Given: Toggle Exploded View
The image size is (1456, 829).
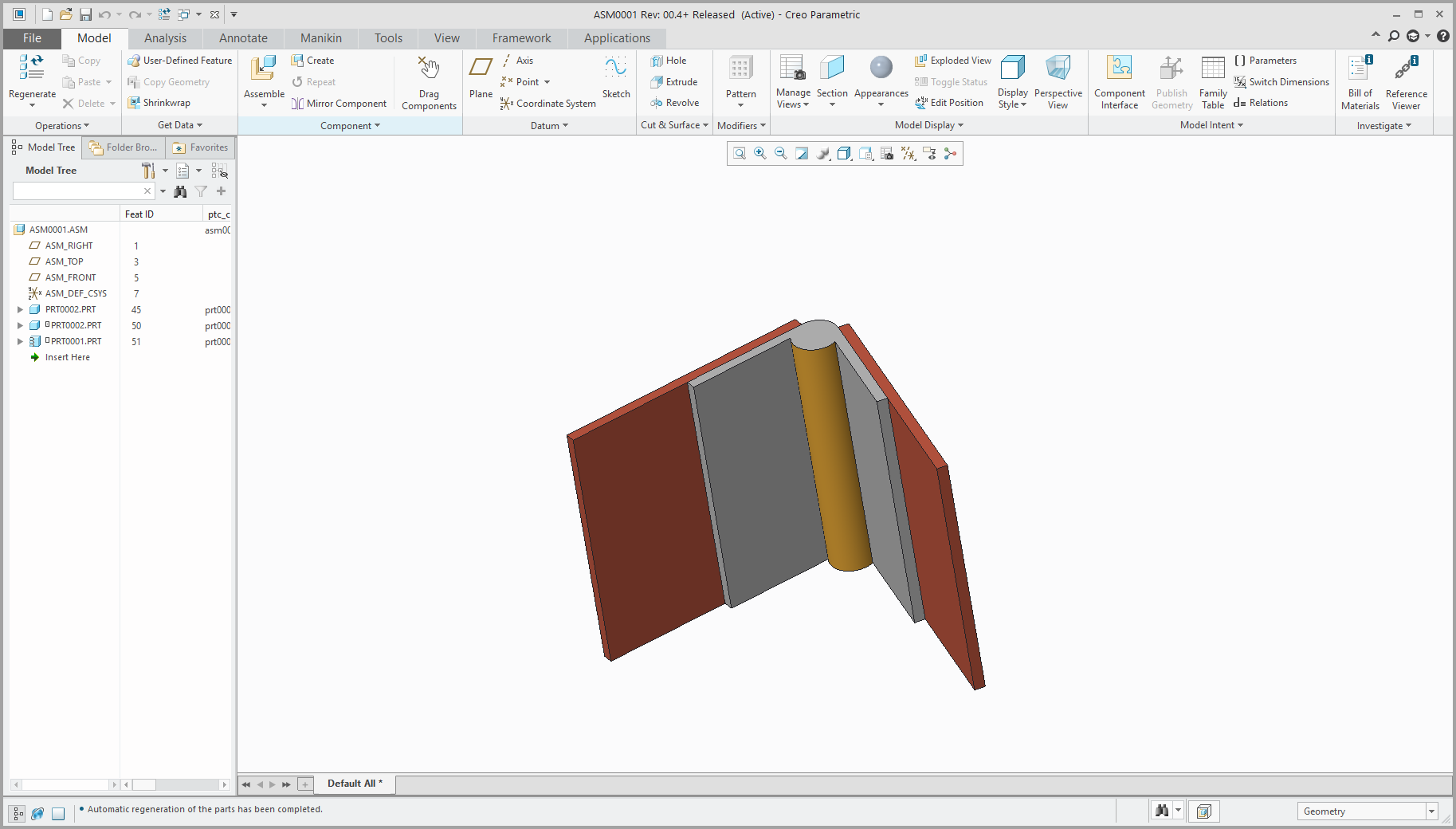Looking at the screenshot, I should 953,61.
